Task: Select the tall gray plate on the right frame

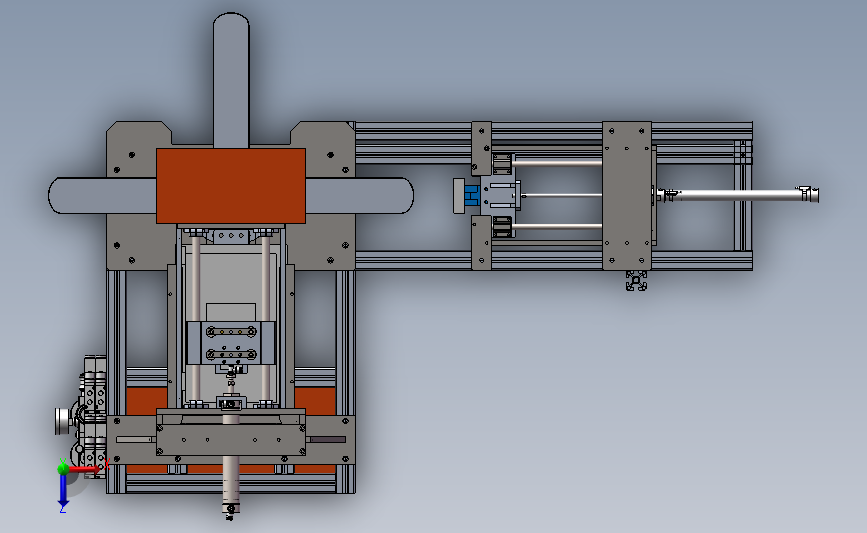Action: pyautogui.click(x=626, y=196)
